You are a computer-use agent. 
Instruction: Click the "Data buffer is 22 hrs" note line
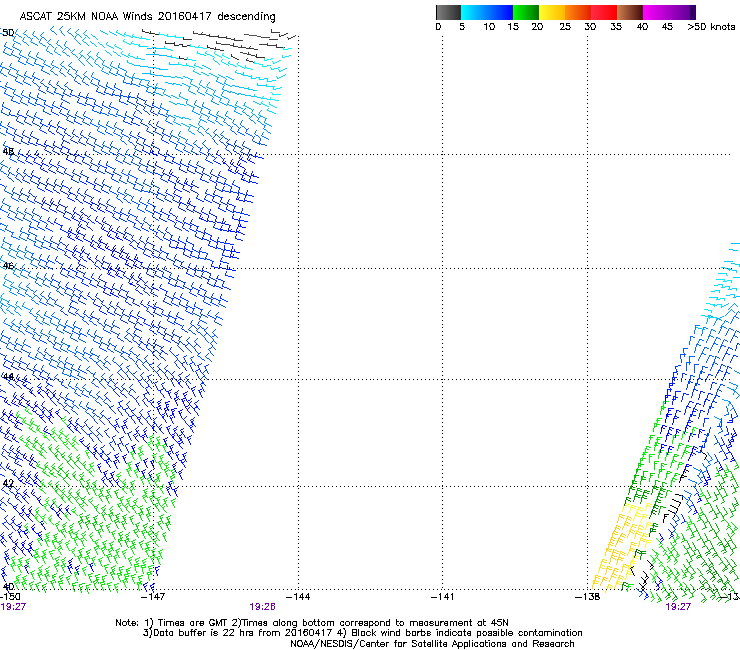362,633
